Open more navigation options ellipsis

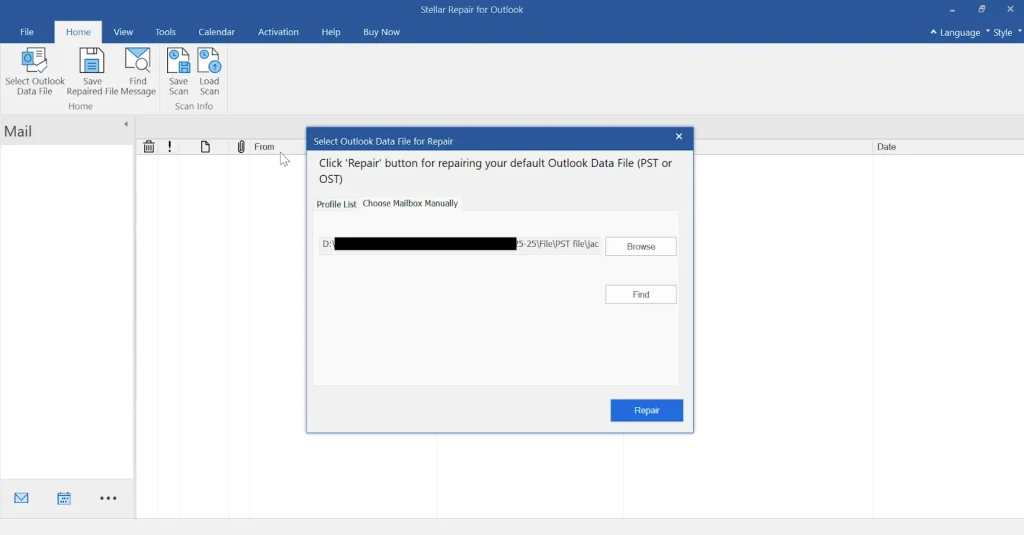tap(108, 498)
